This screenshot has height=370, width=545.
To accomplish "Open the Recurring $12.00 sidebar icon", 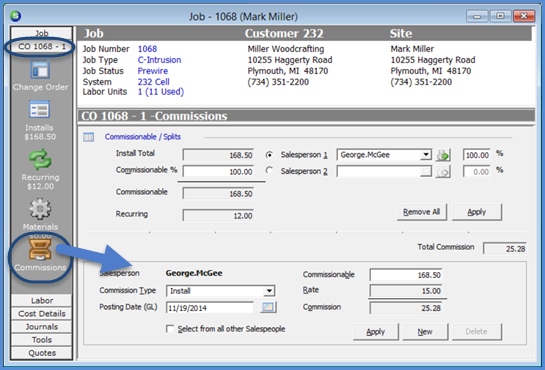I will coord(40,159).
